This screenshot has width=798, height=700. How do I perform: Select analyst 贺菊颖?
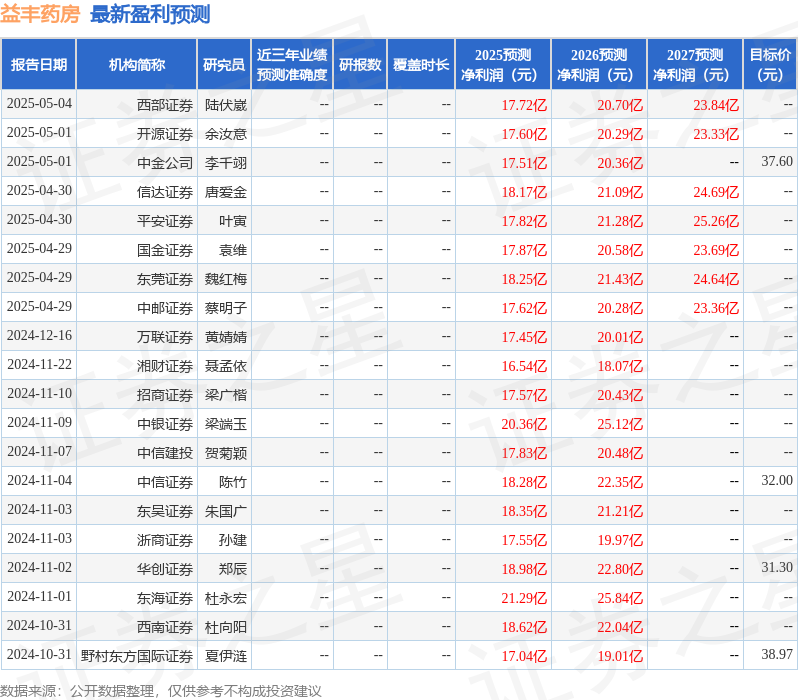[225, 453]
